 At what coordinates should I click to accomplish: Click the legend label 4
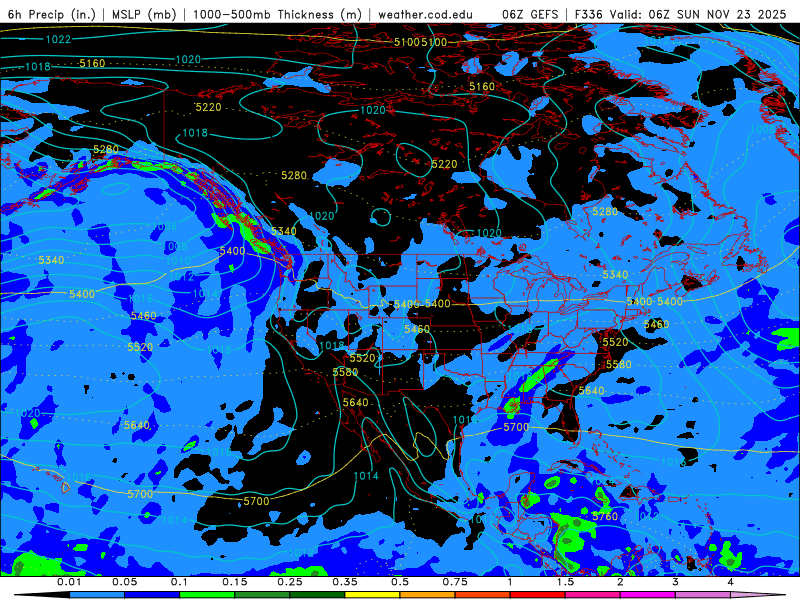[731, 582]
